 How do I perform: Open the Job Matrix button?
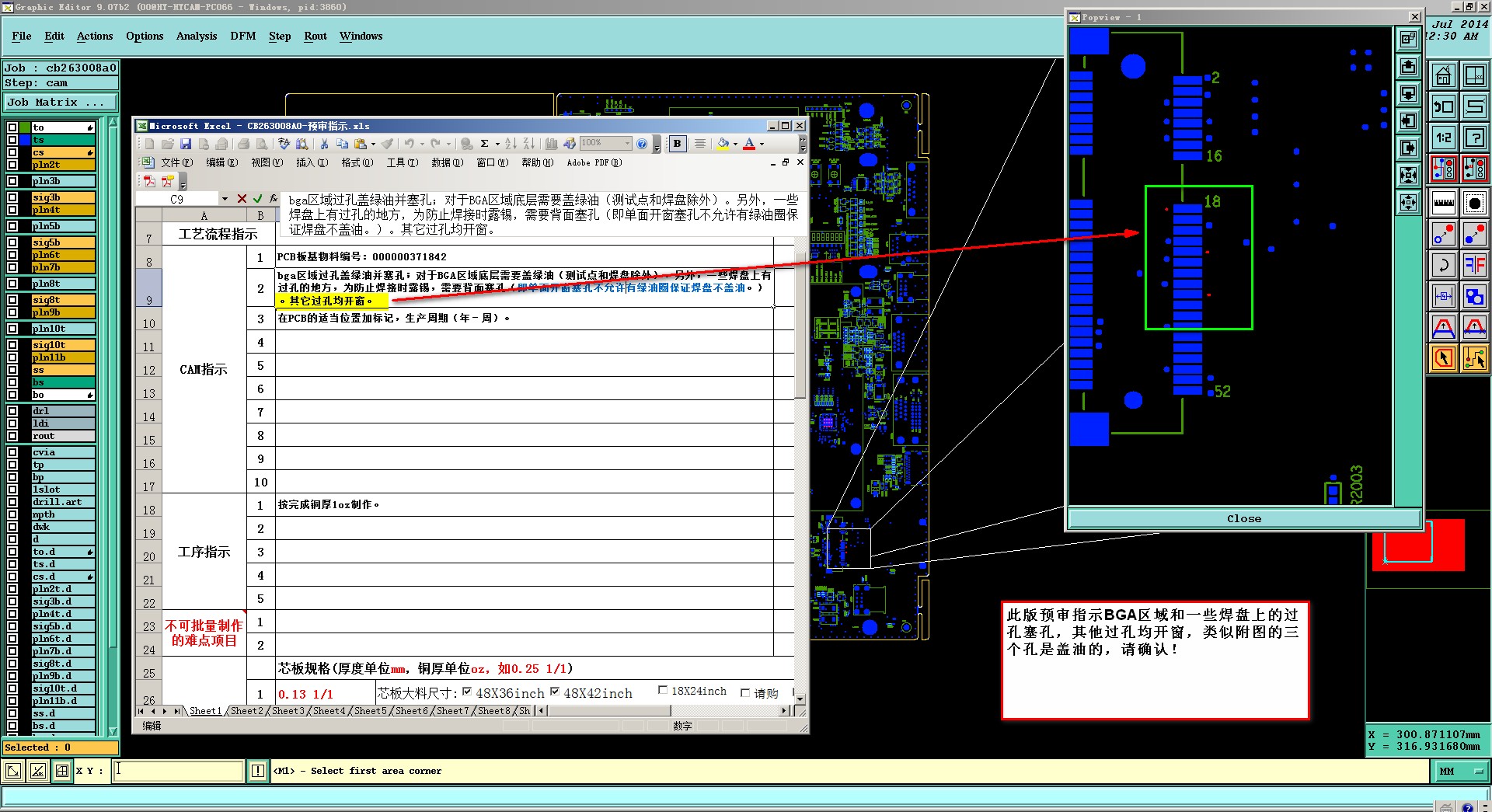pos(60,103)
